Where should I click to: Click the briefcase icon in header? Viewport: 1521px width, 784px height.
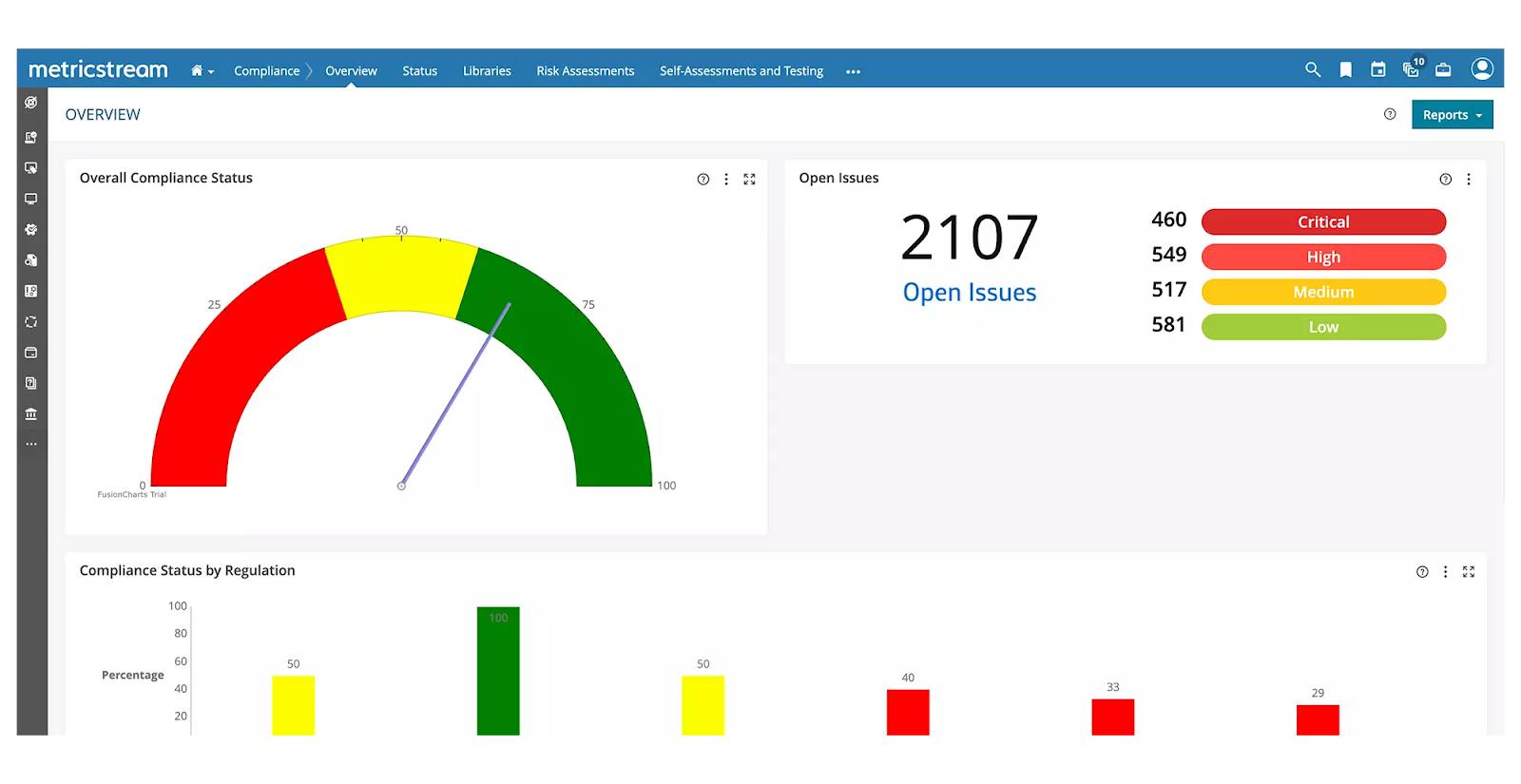[1443, 69]
